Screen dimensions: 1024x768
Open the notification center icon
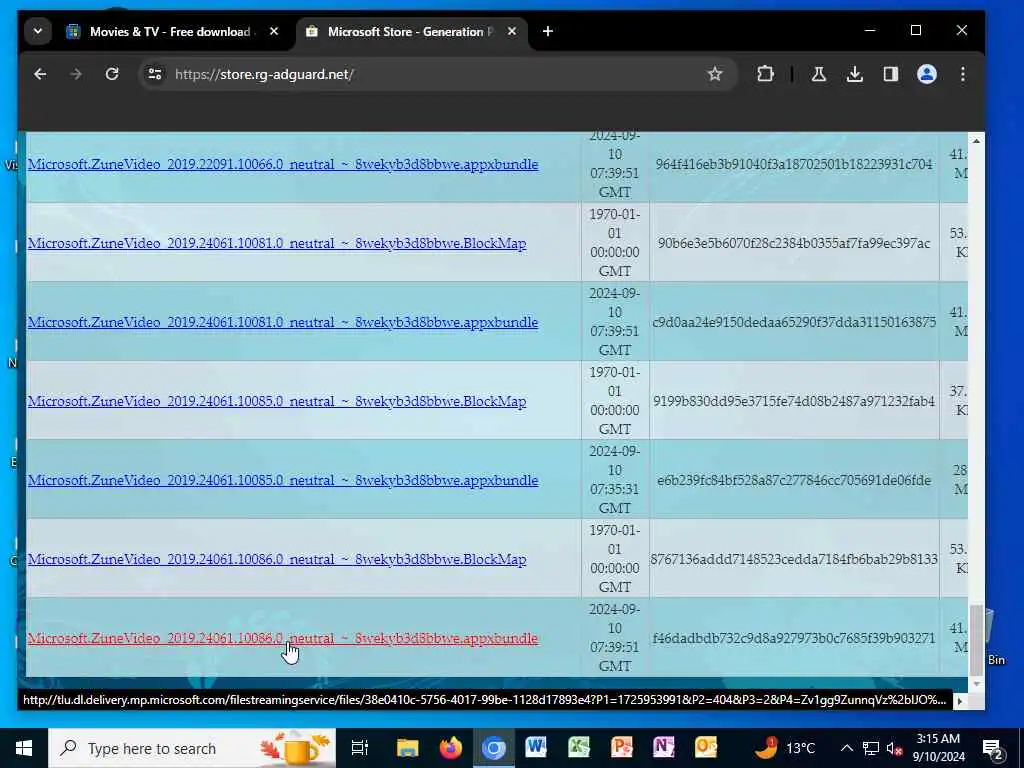pos(993,748)
